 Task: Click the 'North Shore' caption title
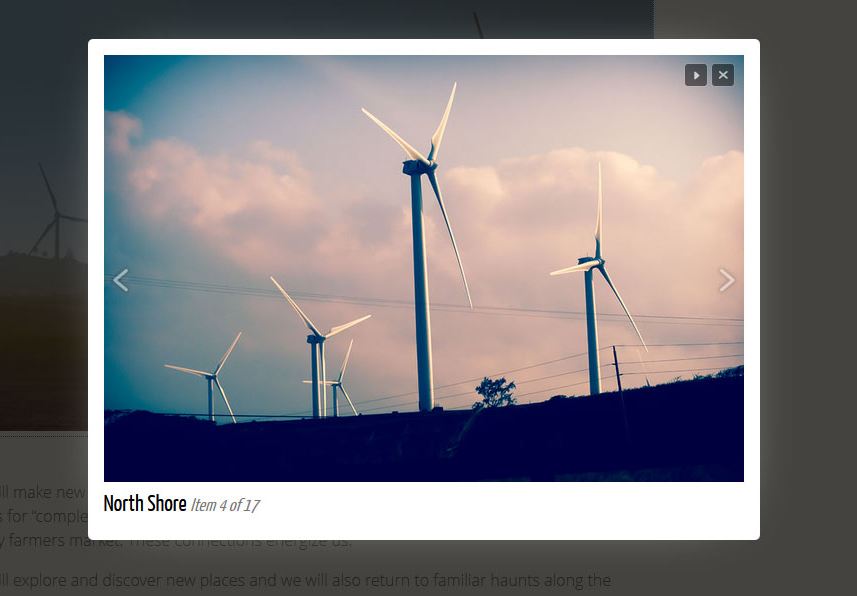click(x=145, y=504)
